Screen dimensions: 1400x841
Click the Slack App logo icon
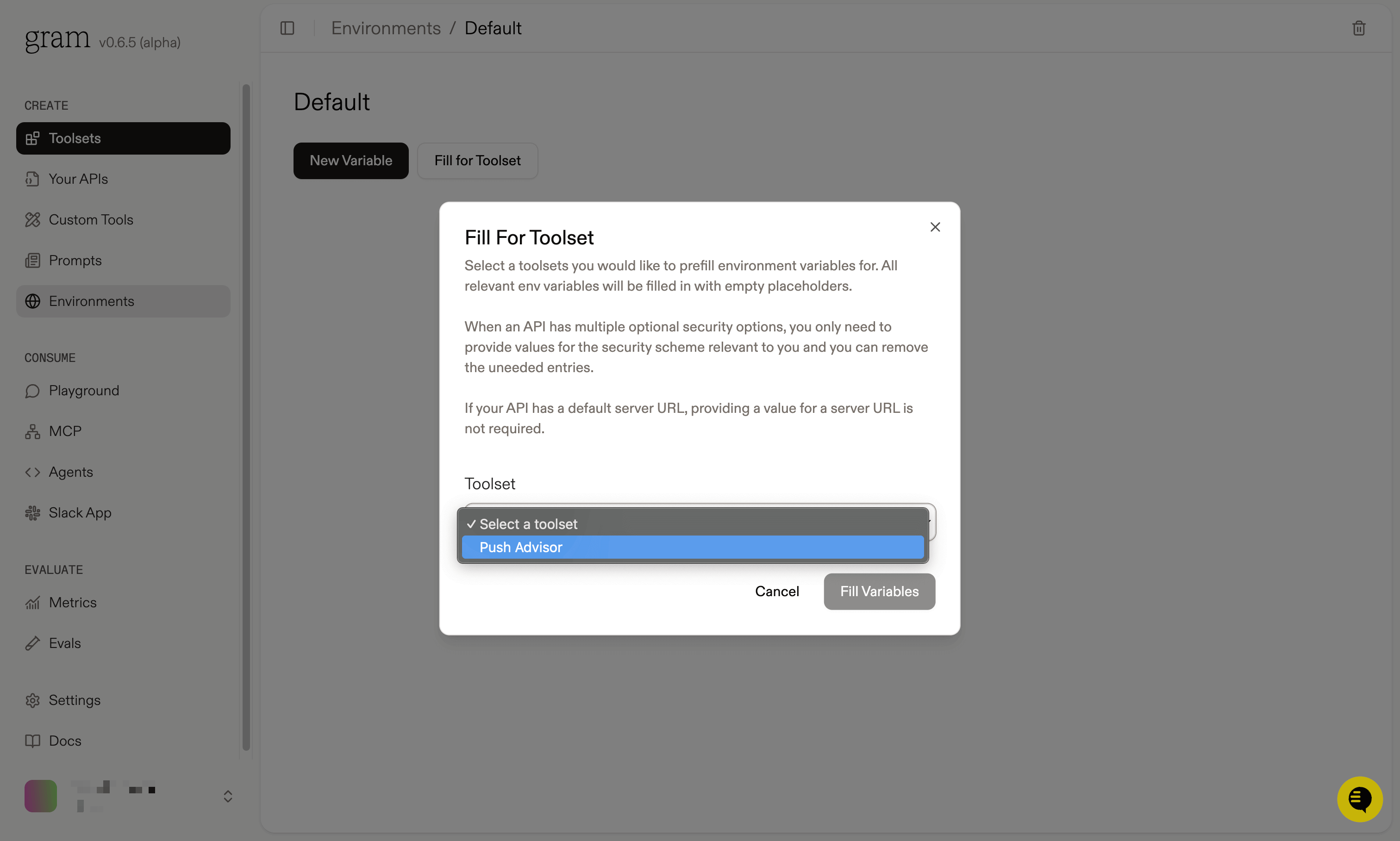[x=32, y=513]
